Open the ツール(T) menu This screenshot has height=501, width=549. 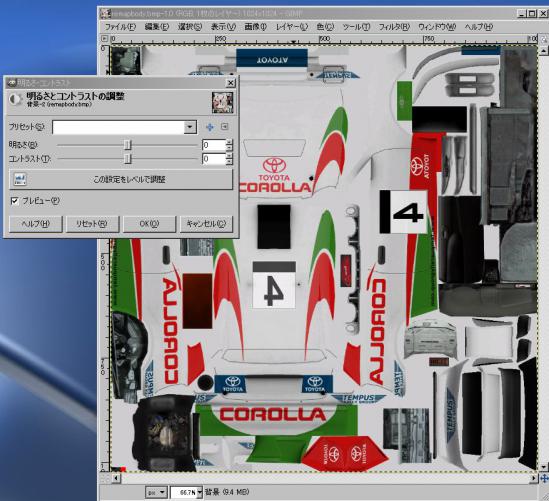[x=356, y=27]
